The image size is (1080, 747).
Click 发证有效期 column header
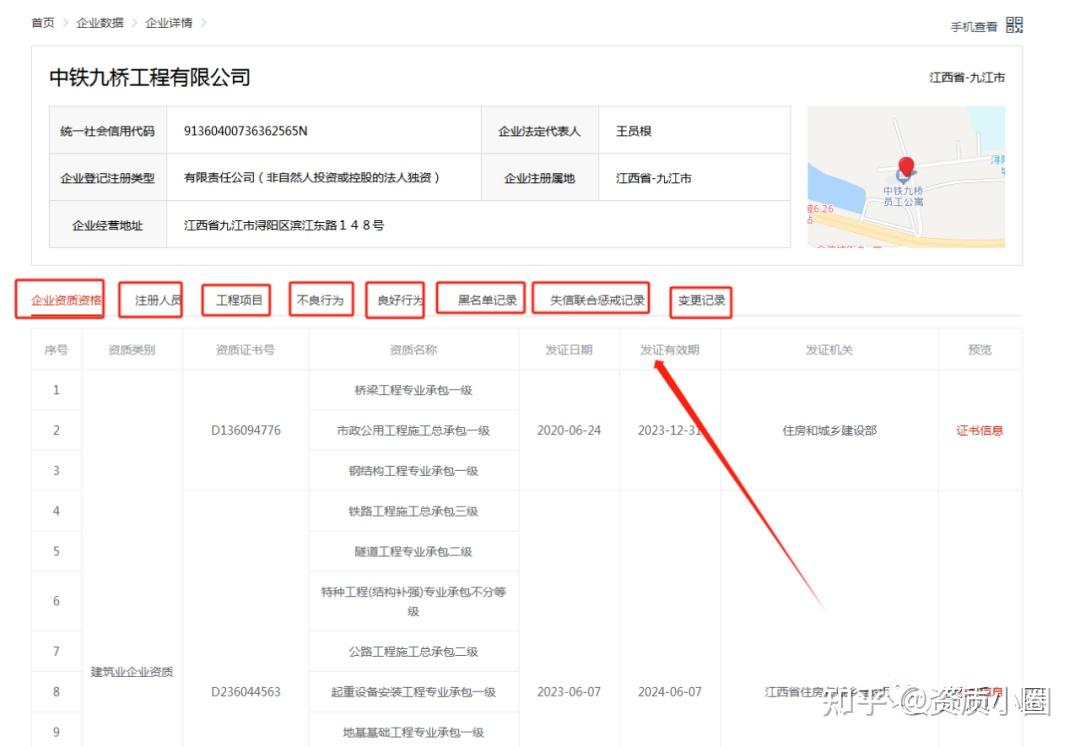669,350
